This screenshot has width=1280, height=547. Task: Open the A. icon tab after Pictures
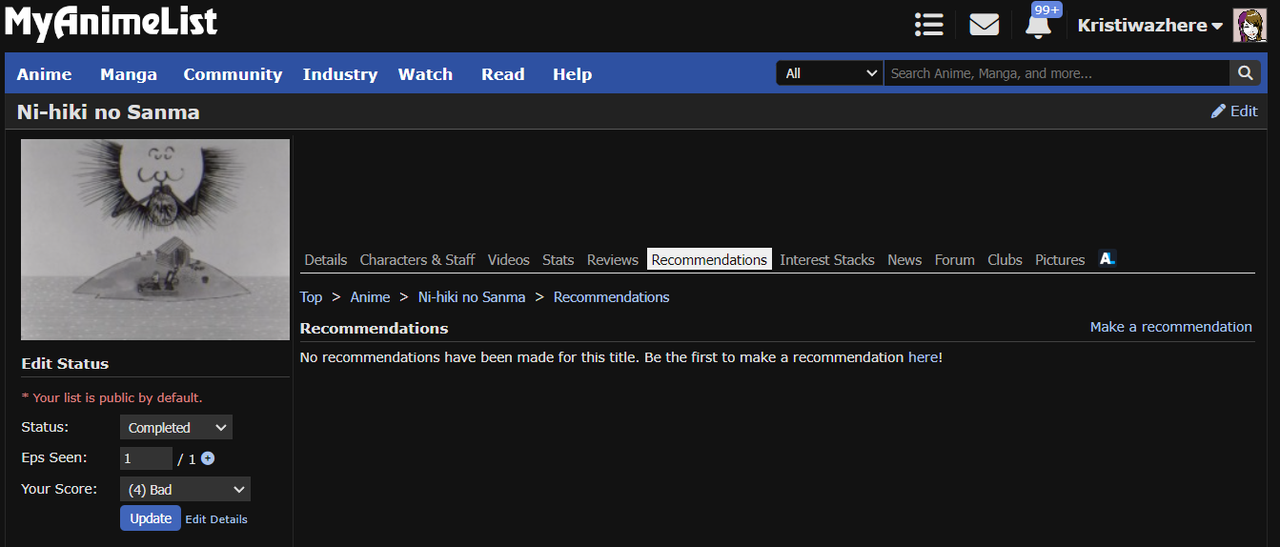point(1107,259)
